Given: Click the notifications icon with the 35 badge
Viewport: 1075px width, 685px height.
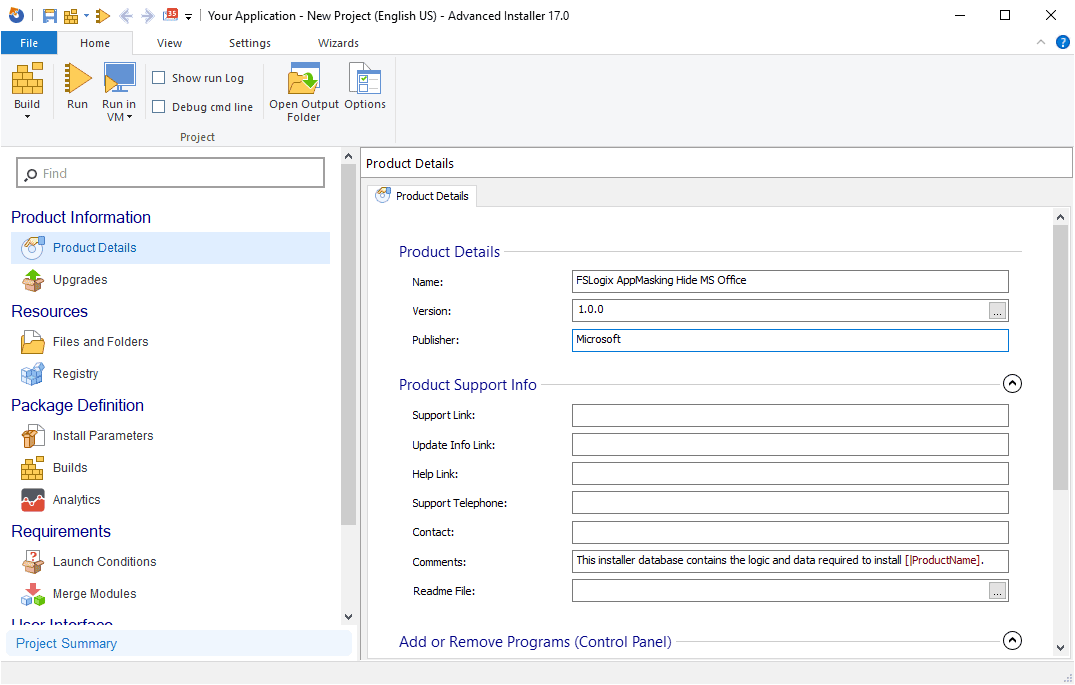Looking at the screenshot, I should click(170, 14).
